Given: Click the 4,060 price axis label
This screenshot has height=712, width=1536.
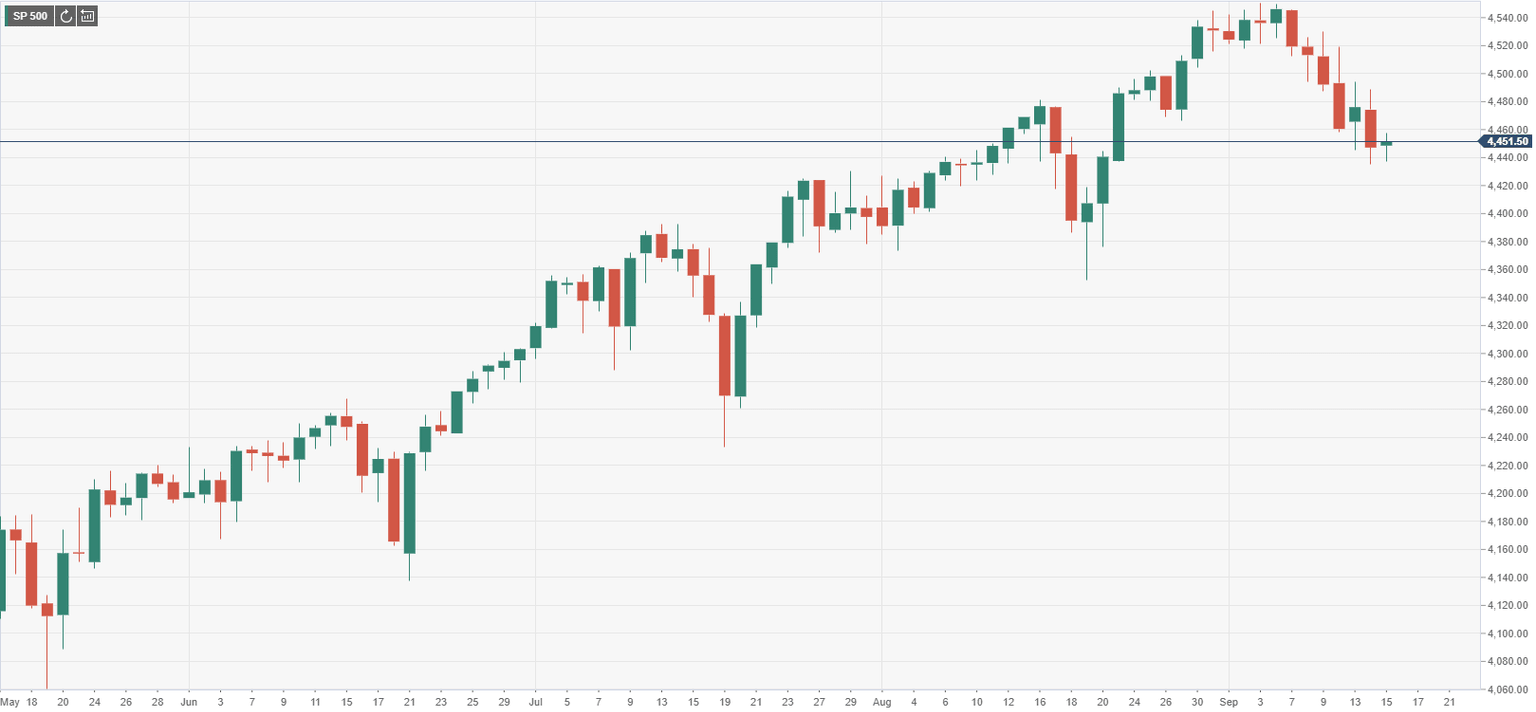Looking at the screenshot, I should (x=1507, y=690).
